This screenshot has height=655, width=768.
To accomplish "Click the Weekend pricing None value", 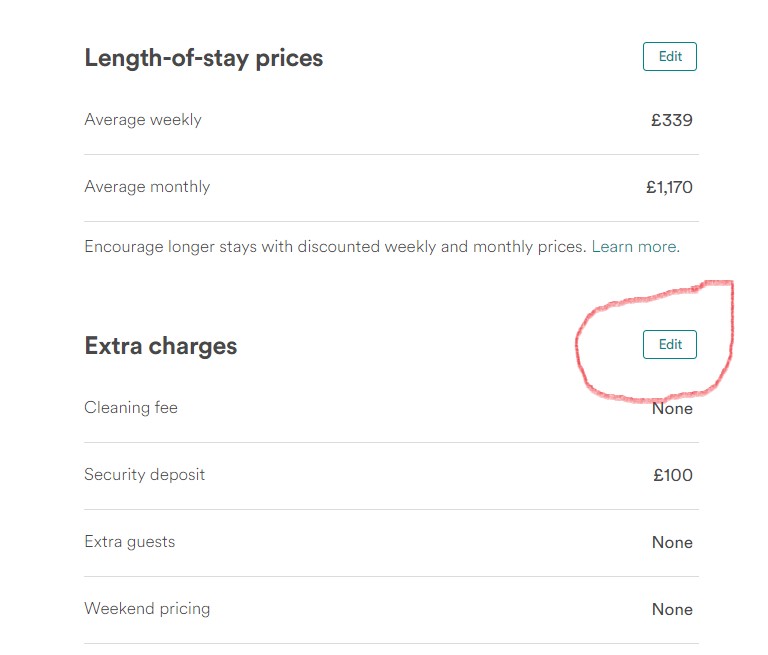I will tap(672, 609).
